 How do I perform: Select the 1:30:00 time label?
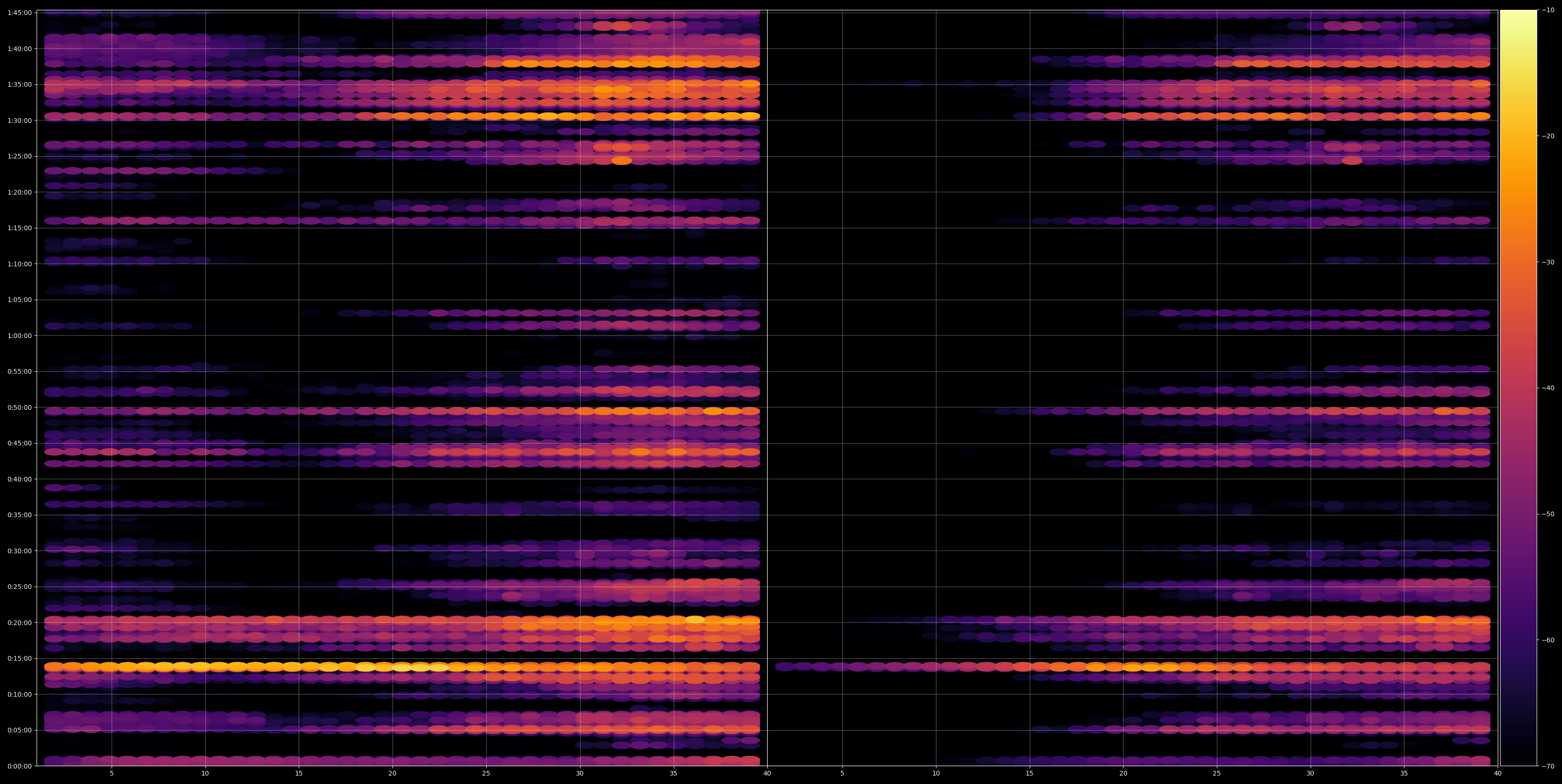[19, 120]
